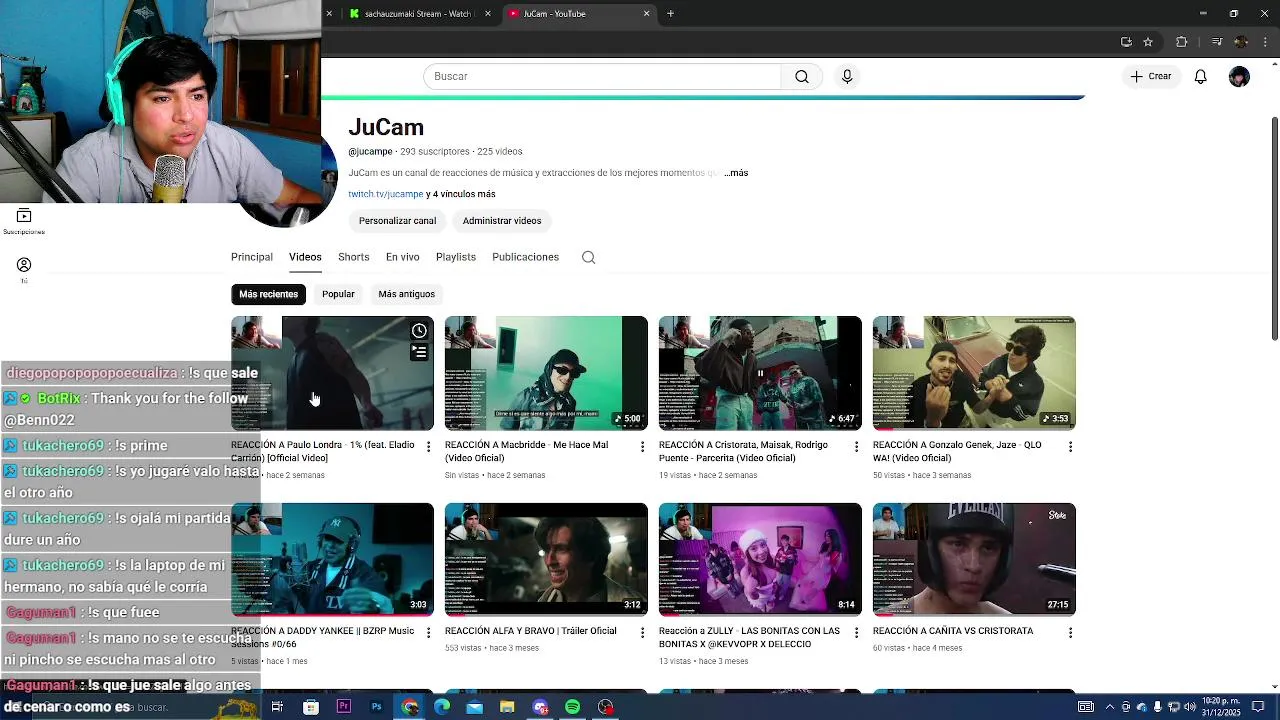Screen dimensions: 1280x720
Task: Open Chrome profile avatar in toolbar
Action: [x=1241, y=42]
